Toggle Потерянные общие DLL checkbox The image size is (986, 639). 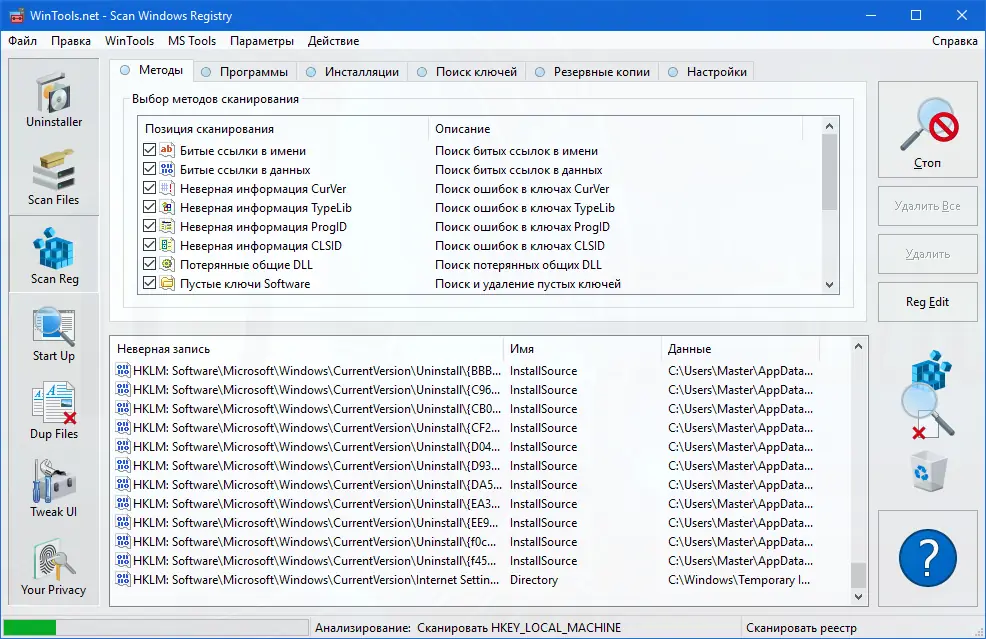[149, 264]
